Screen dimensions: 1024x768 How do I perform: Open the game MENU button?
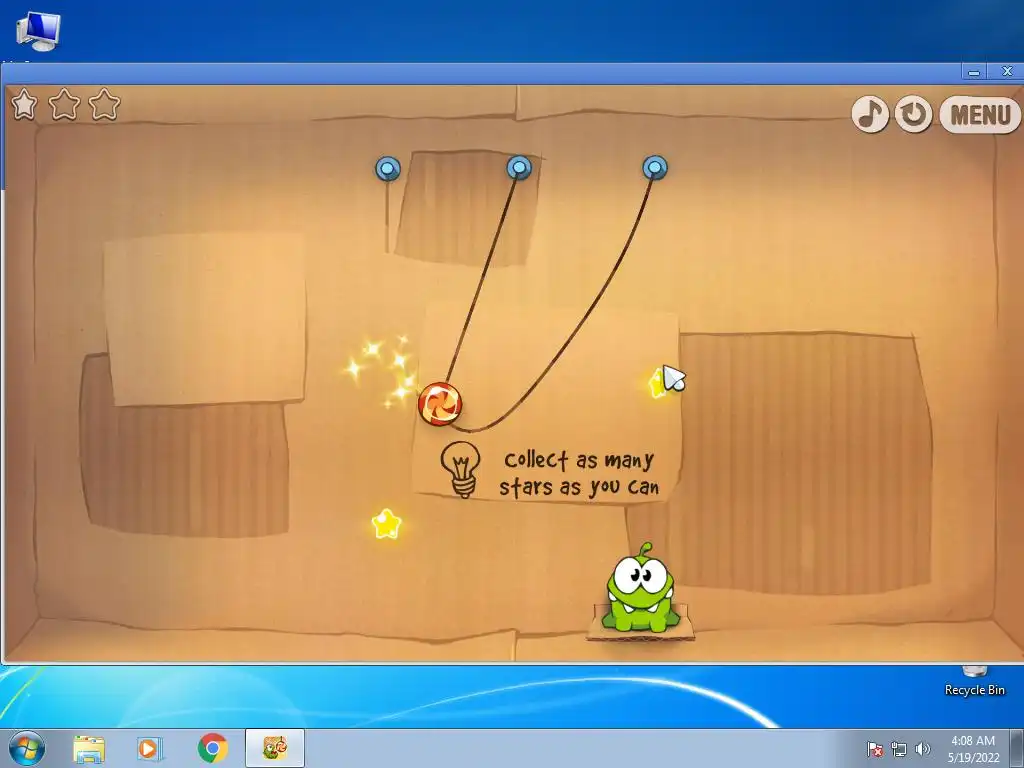[980, 115]
